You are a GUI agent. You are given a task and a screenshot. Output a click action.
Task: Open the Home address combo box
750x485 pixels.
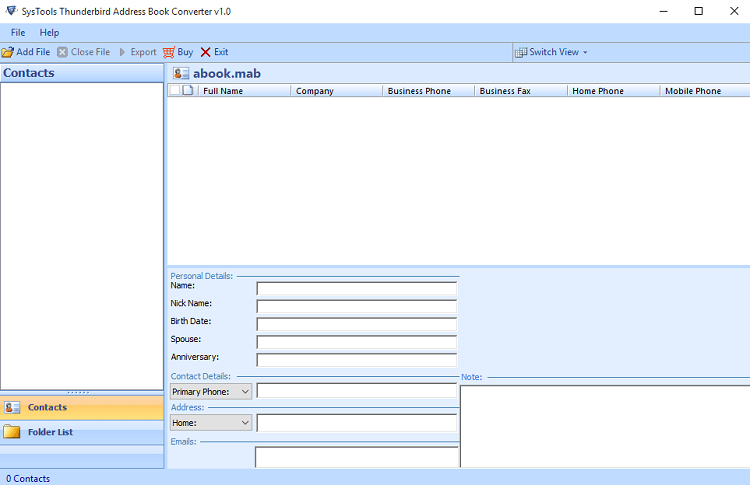pyautogui.click(x=211, y=423)
